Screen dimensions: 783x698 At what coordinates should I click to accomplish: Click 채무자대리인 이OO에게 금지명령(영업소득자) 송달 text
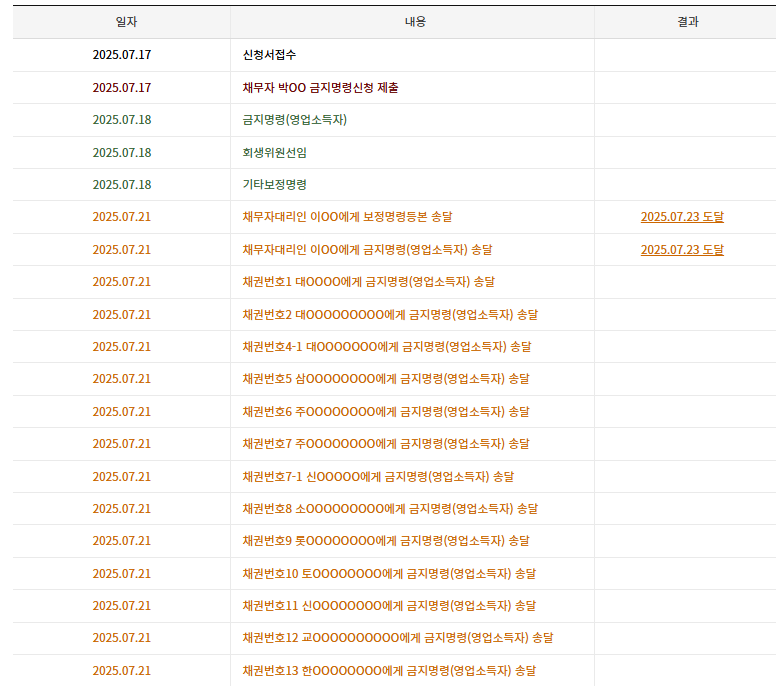pyautogui.click(x=368, y=250)
